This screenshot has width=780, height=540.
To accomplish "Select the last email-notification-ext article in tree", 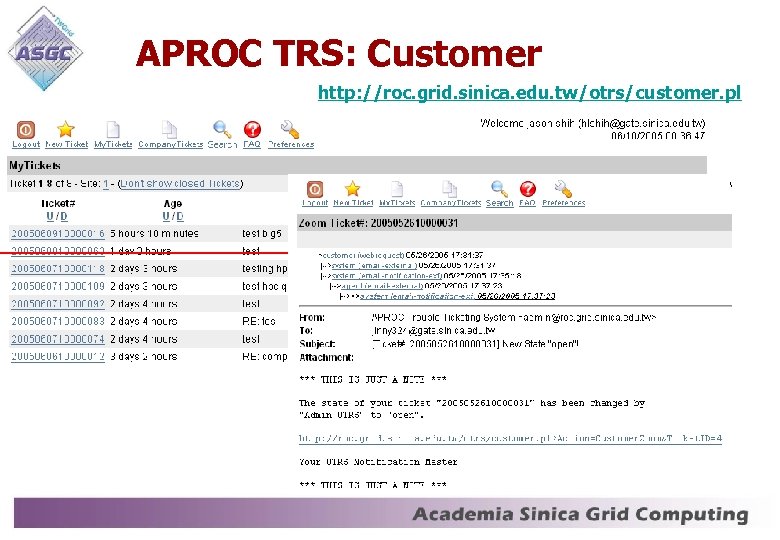I will click(458, 296).
